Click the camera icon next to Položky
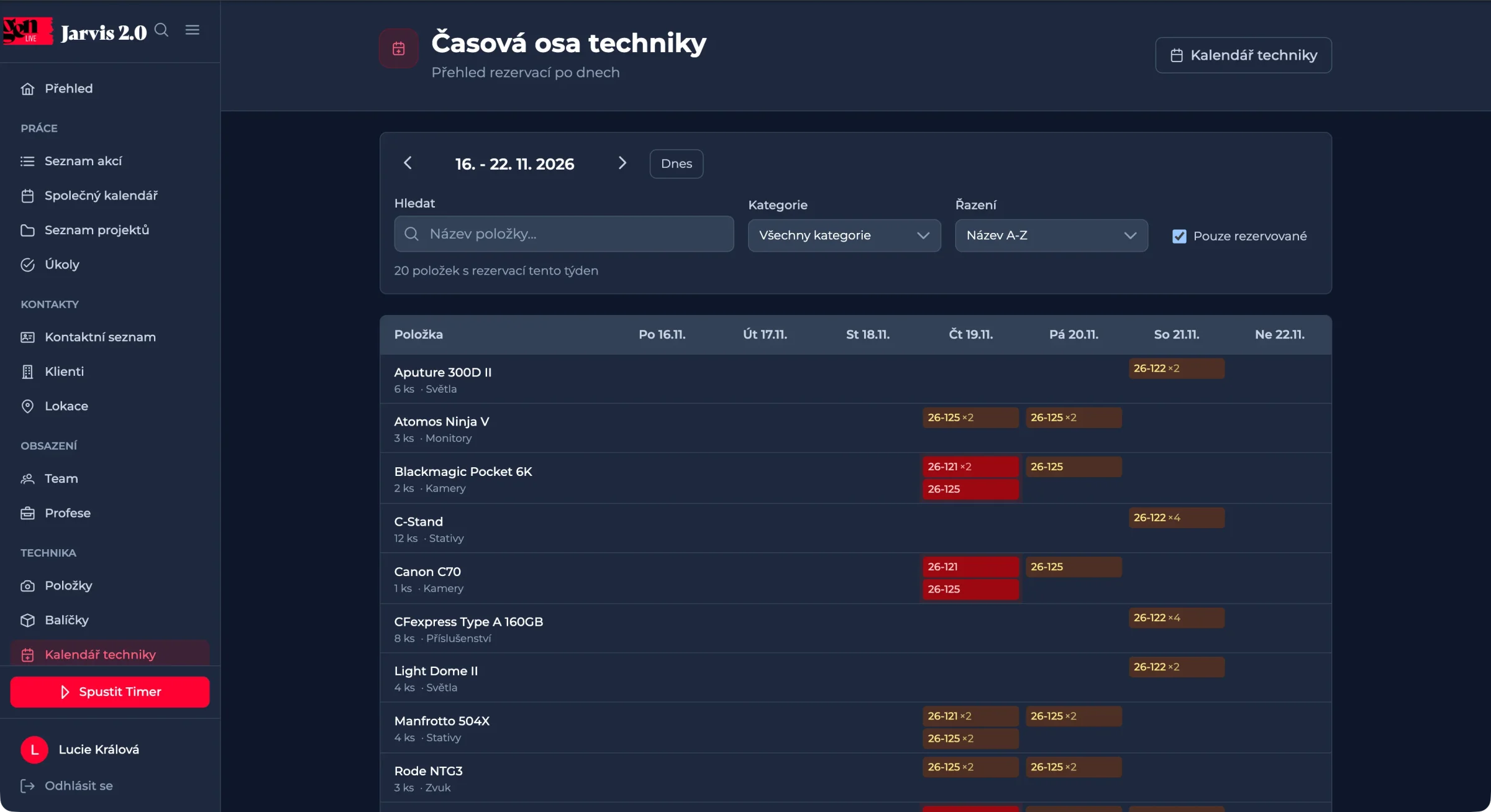Screen dimensions: 1491x812 pyautogui.click(x=27, y=586)
